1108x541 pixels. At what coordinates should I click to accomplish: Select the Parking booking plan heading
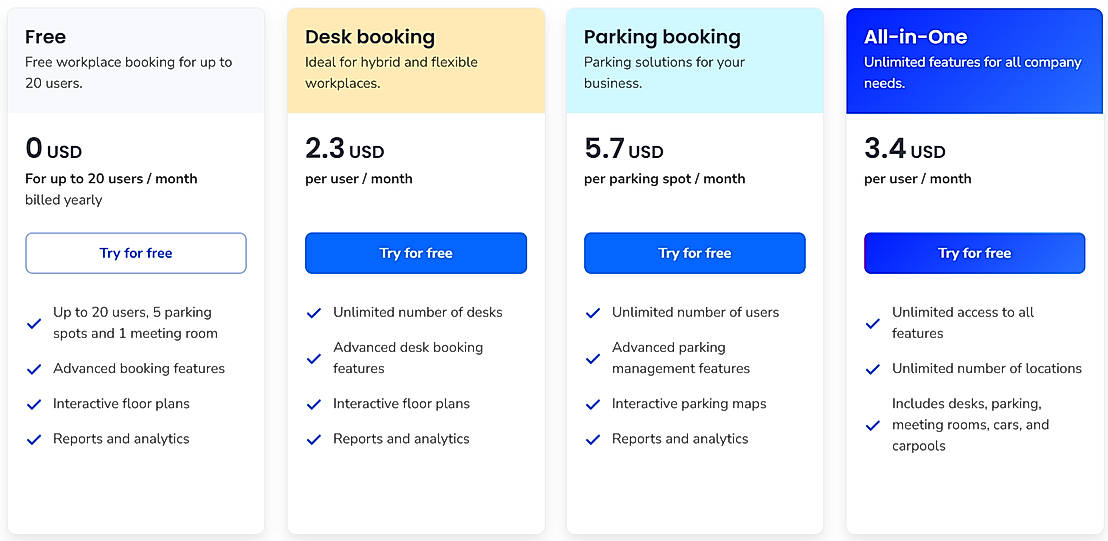coord(662,37)
